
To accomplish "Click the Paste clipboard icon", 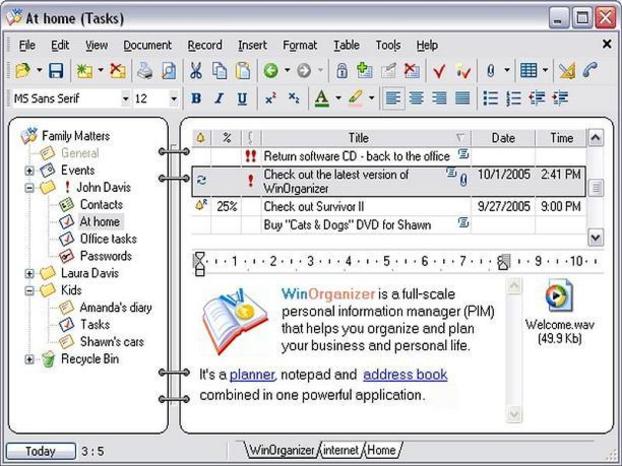I will [x=242, y=71].
